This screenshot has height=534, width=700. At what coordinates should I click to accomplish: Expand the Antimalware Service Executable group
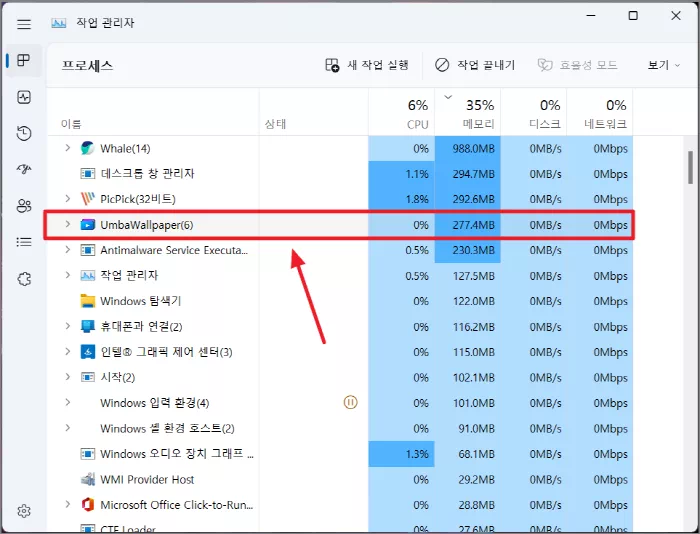pos(67,250)
